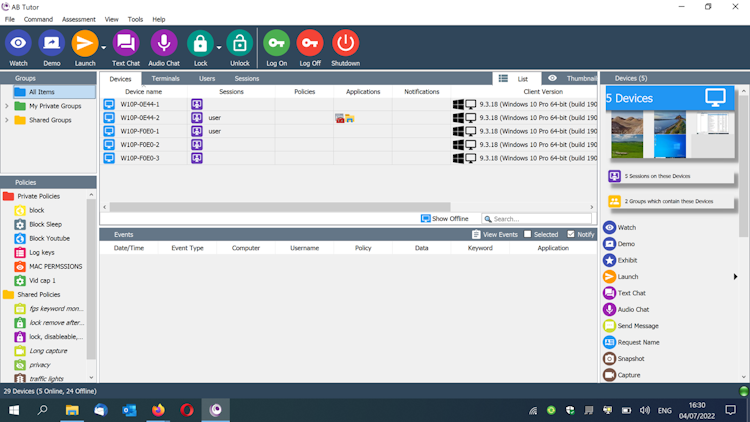Click Demo in the right panel
The width and height of the screenshot is (750, 422).
[619, 244]
